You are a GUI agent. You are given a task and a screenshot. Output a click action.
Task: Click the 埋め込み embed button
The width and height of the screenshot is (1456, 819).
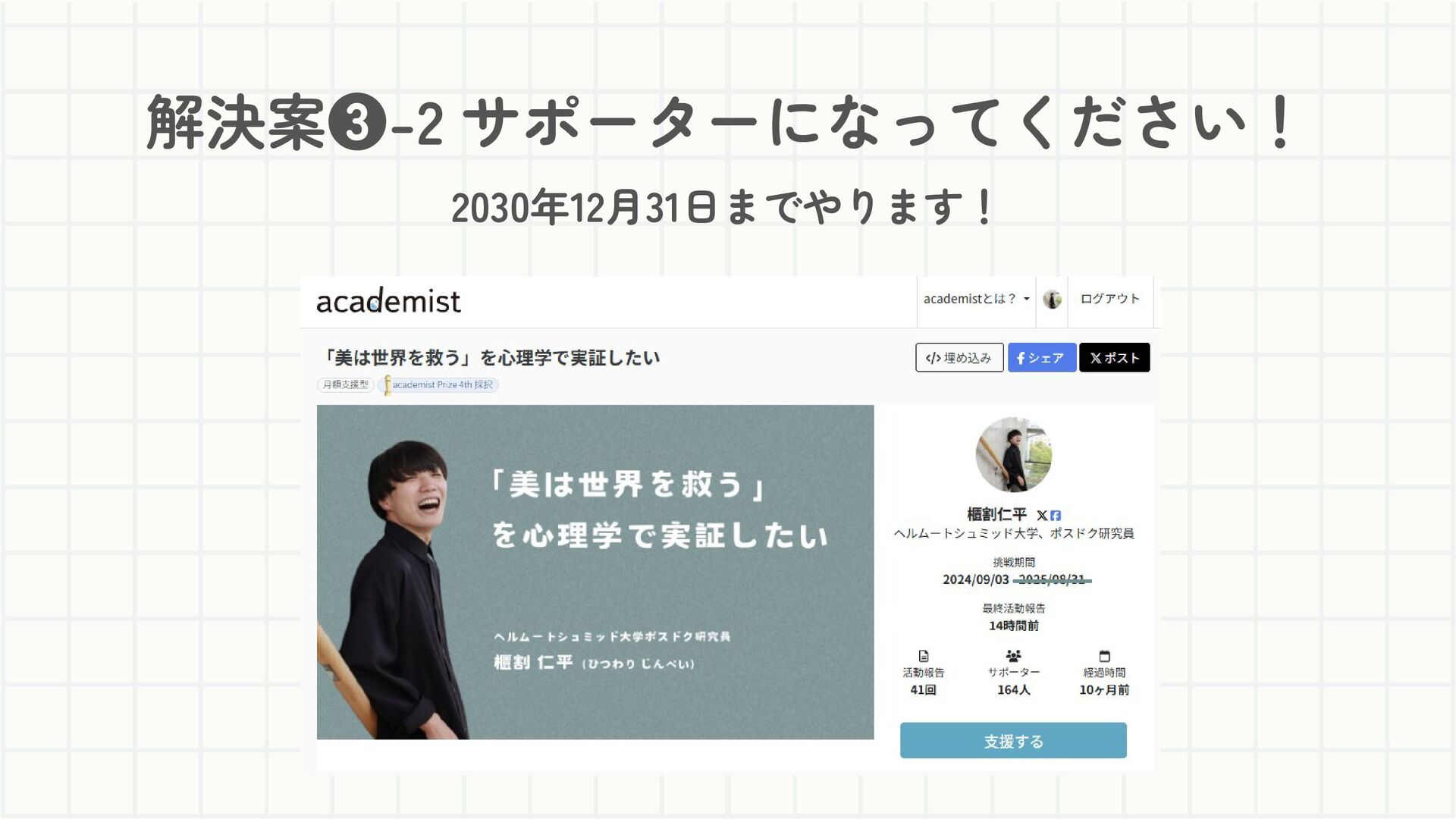click(959, 357)
